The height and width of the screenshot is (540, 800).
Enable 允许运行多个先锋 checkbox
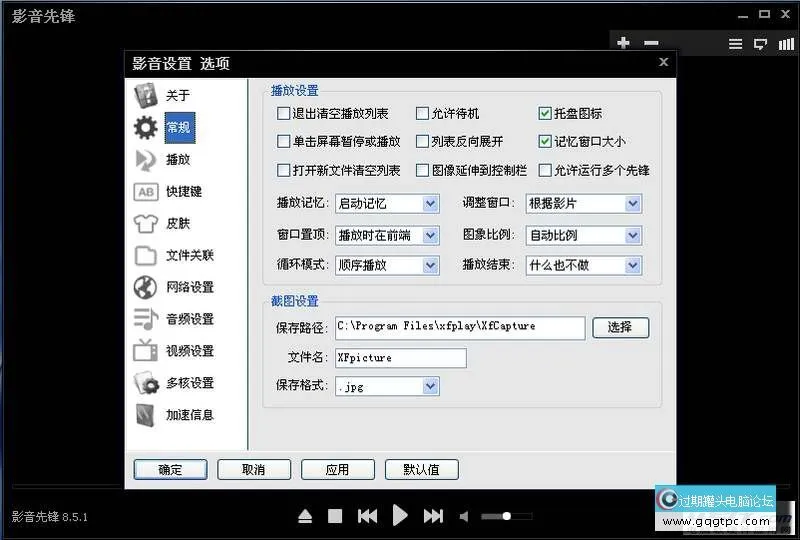545,170
